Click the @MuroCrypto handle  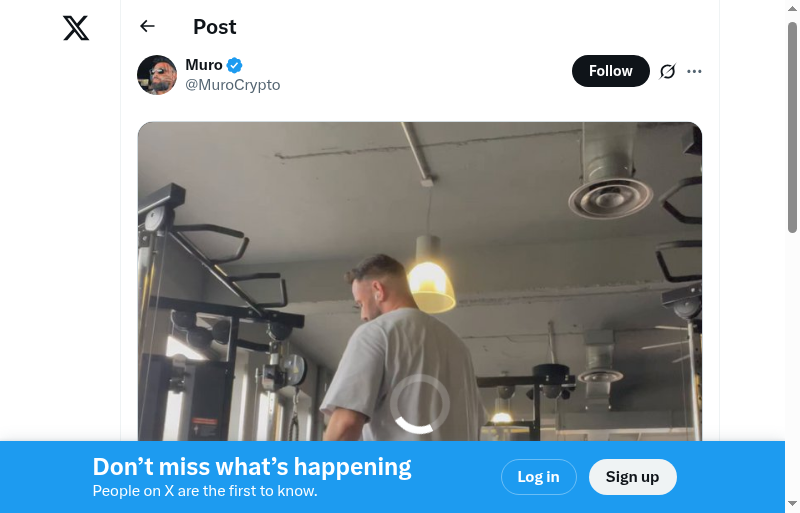coord(233,85)
